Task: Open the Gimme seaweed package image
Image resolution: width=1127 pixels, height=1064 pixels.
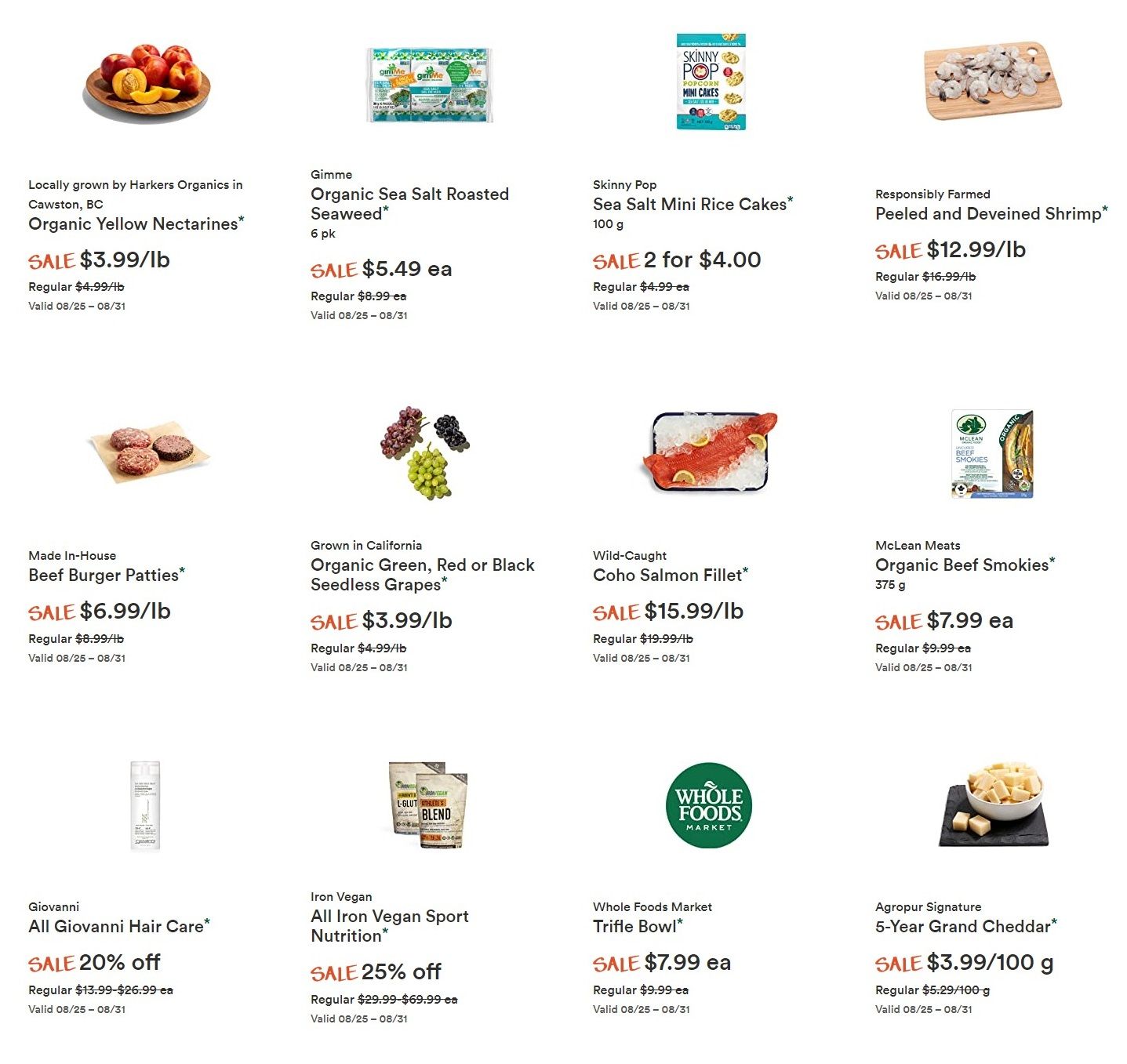Action: click(x=430, y=85)
